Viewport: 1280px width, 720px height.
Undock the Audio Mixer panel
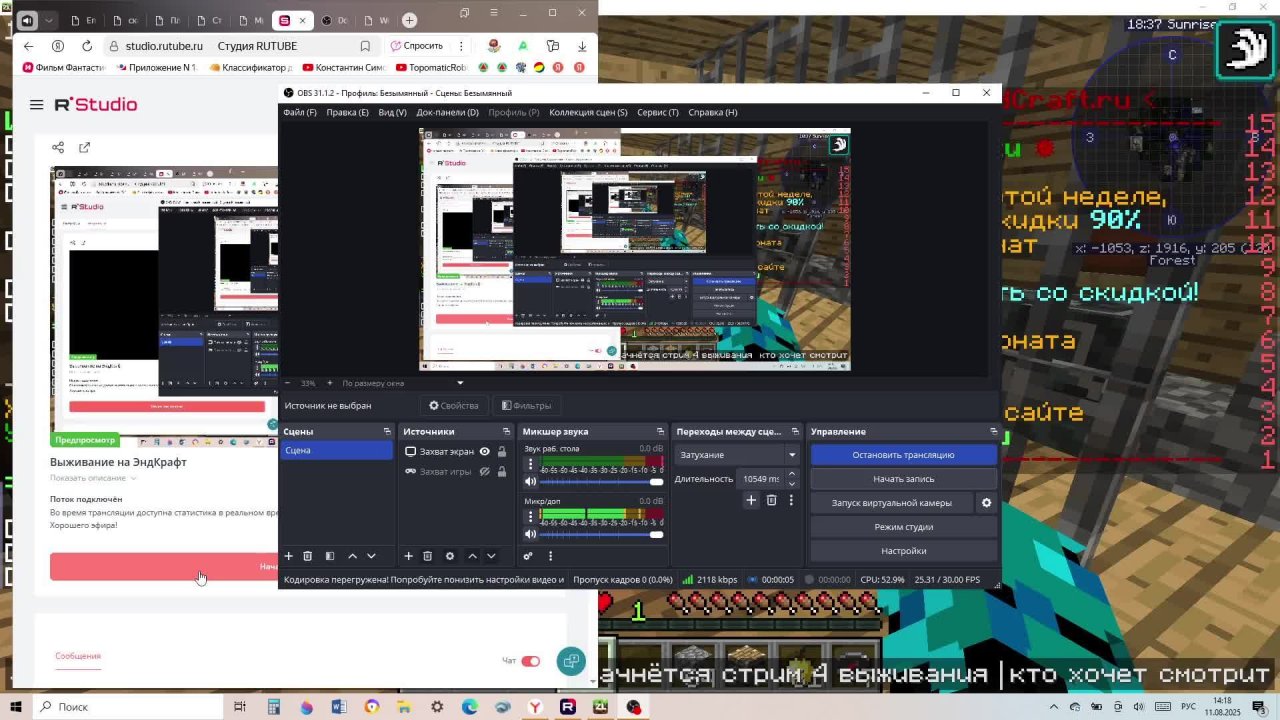click(x=660, y=432)
